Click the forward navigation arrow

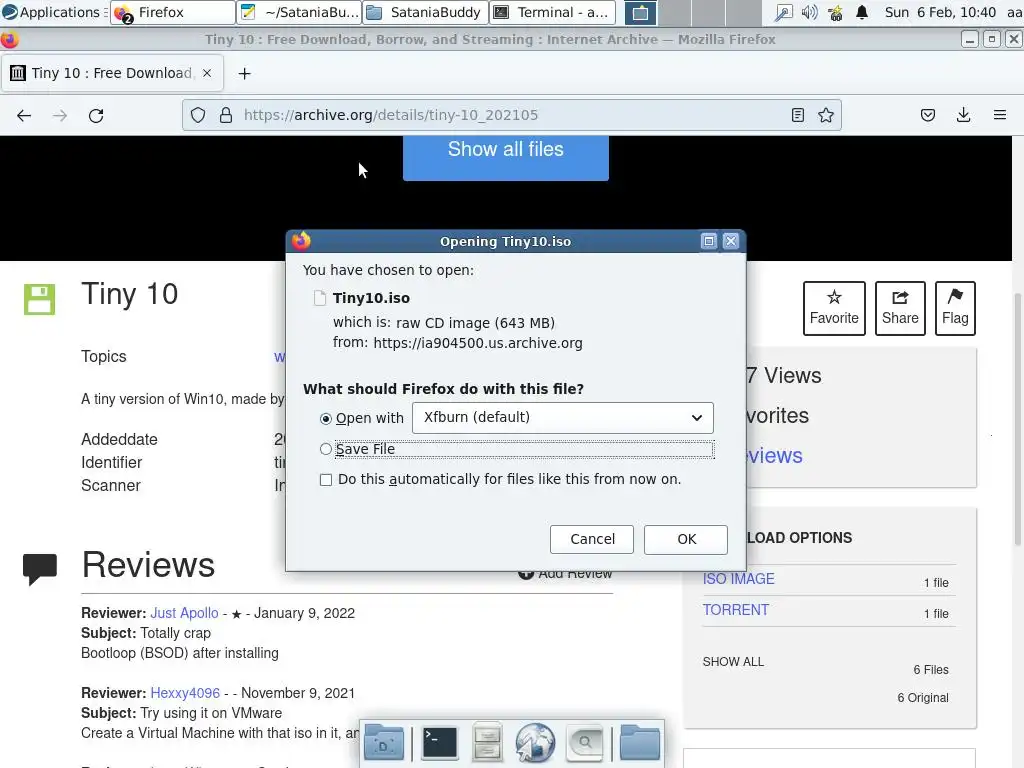(x=60, y=116)
